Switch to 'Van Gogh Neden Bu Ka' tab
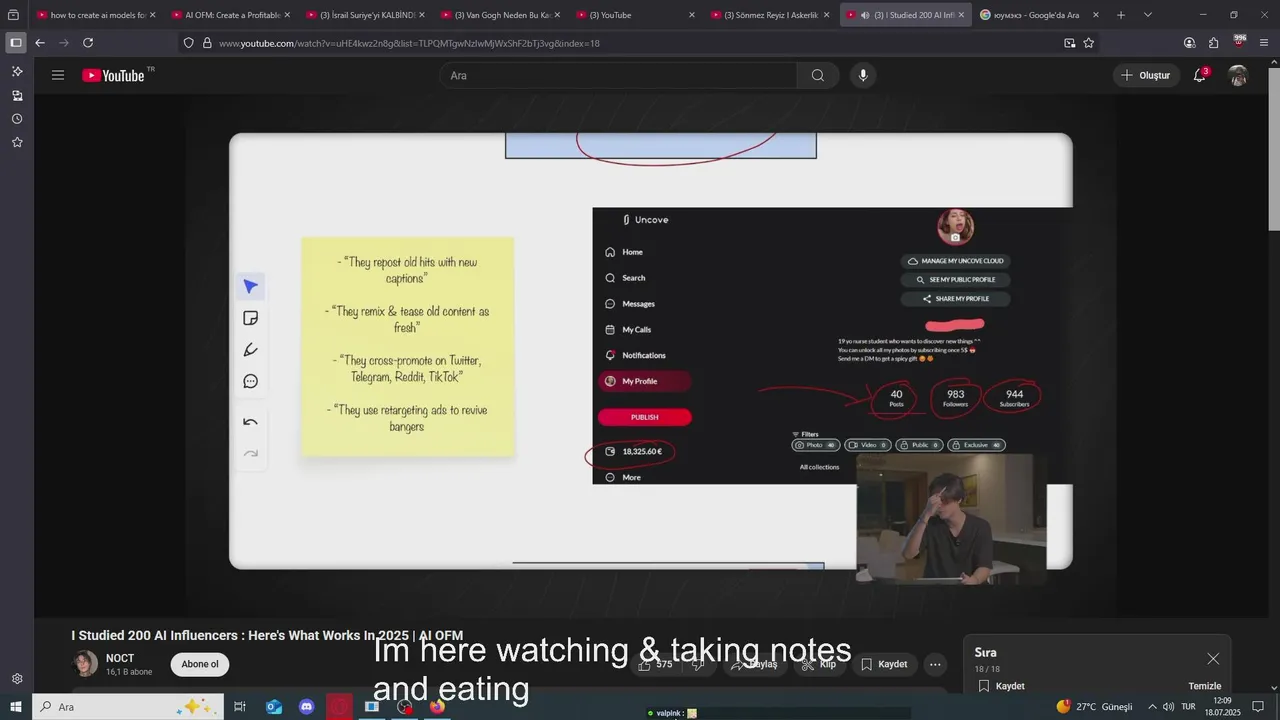Screen dimensions: 1280x720 tap(501, 15)
